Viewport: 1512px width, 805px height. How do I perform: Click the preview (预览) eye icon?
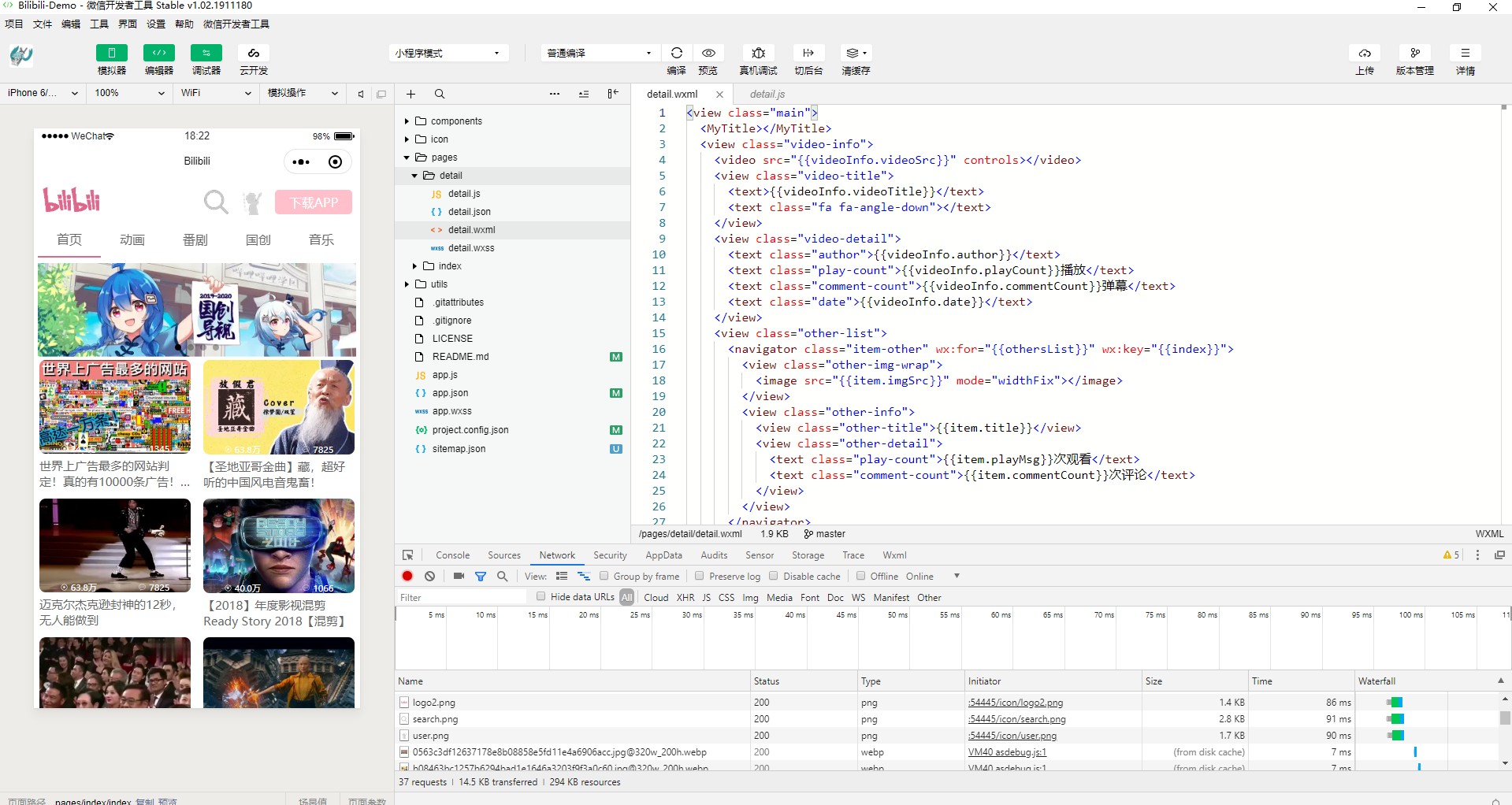[708, 53]
